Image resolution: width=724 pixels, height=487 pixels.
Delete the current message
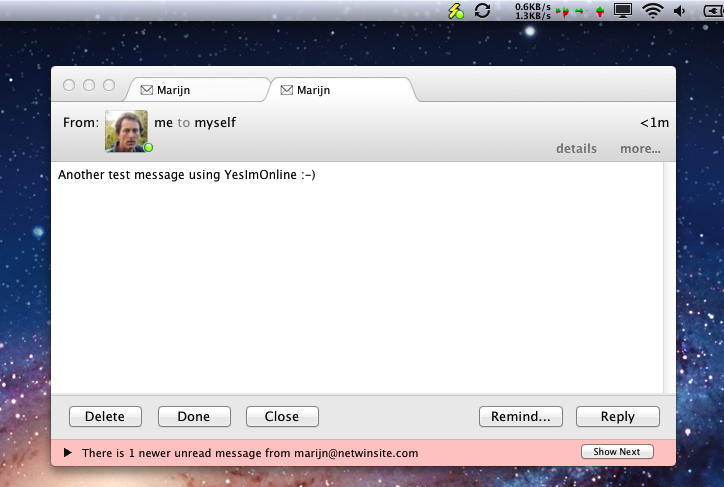pyautogui.click(x=105, y=416)
